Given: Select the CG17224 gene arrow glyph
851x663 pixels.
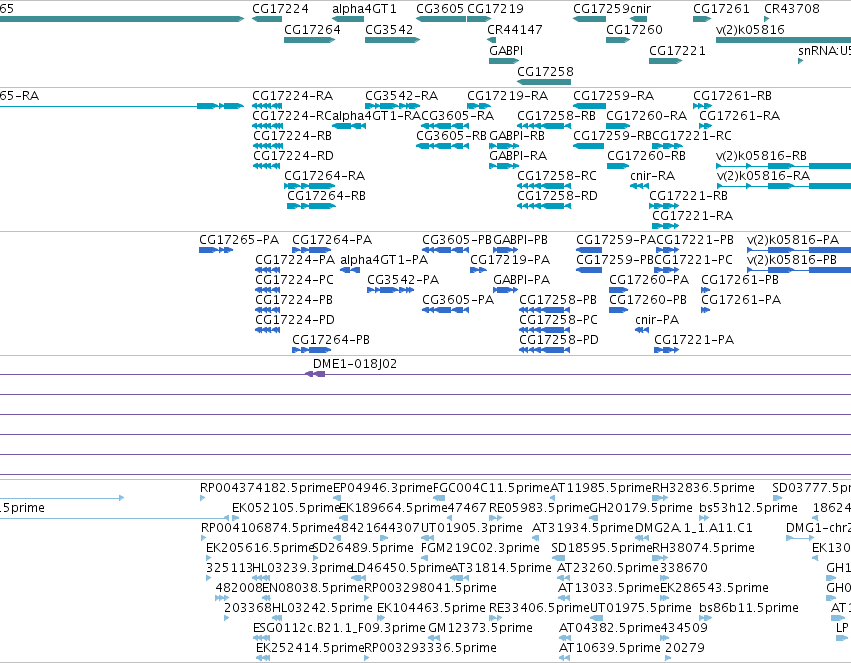Looking at the screenshot, I should pos(267,19).
